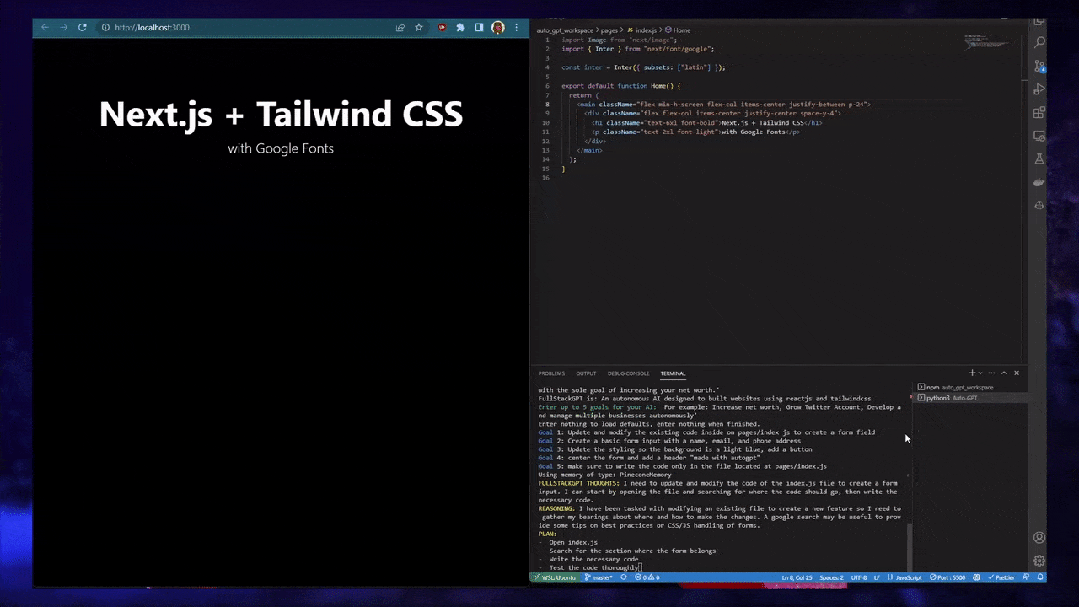Open the red browser extension icon
The height and width of the screenshot is (607, 1079).
click(x=442, y=28)
